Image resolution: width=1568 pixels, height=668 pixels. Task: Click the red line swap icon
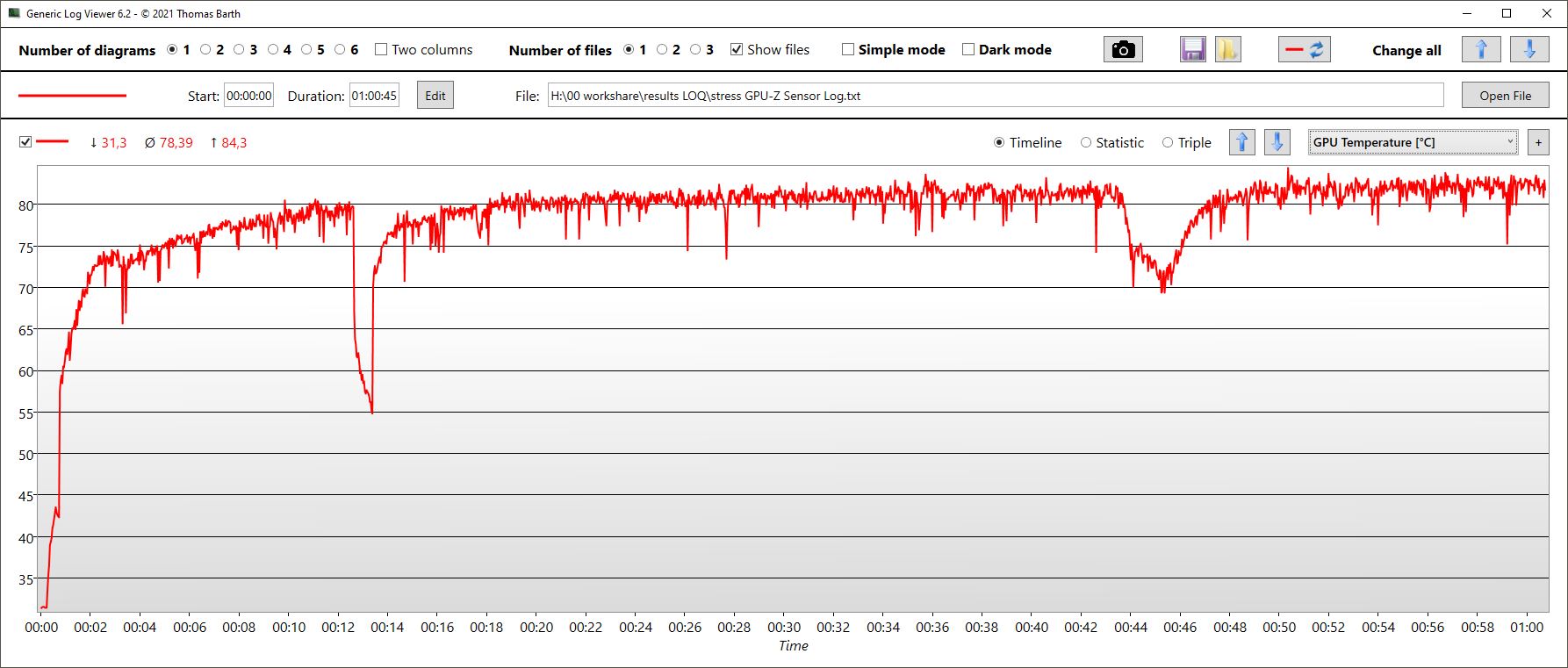(x=1304, y=50)
